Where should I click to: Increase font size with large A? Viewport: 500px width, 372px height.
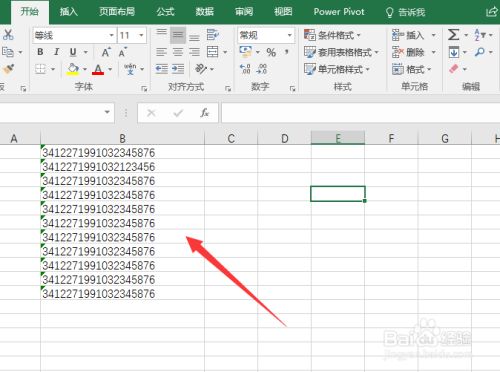[106, 52]
